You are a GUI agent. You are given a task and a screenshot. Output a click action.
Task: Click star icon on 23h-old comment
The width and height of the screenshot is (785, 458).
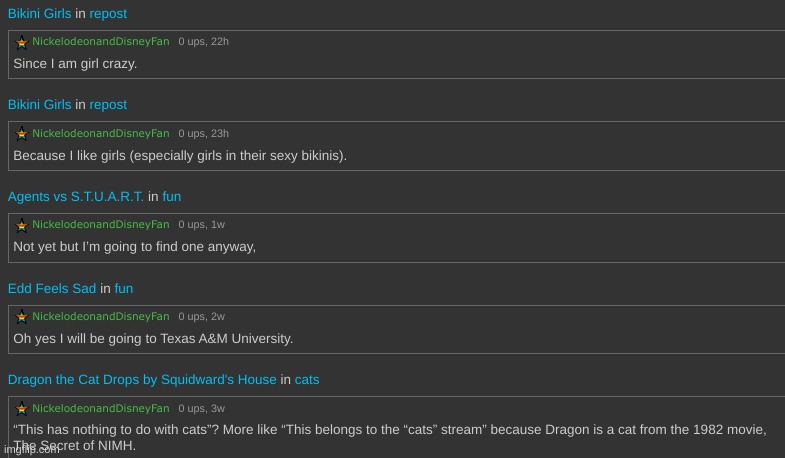tap(22, 134)
